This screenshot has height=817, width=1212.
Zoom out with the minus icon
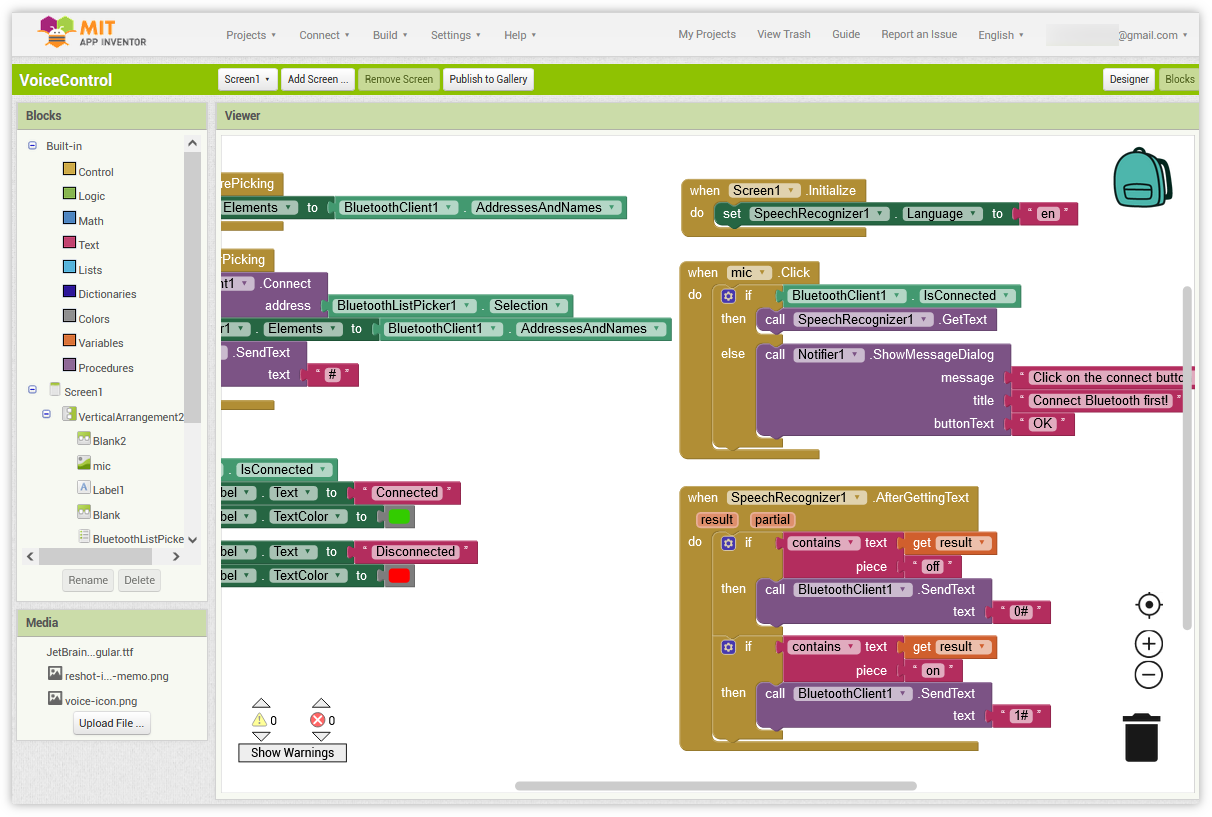click(1149, 675)
